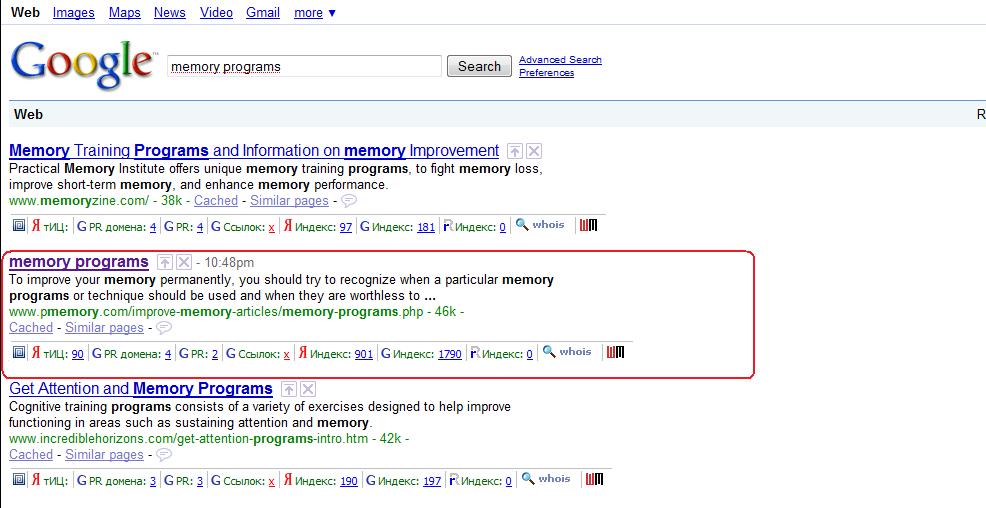
Task: Open Similar pages for incrediblehorizons result
Action: [x=104, y=455]
